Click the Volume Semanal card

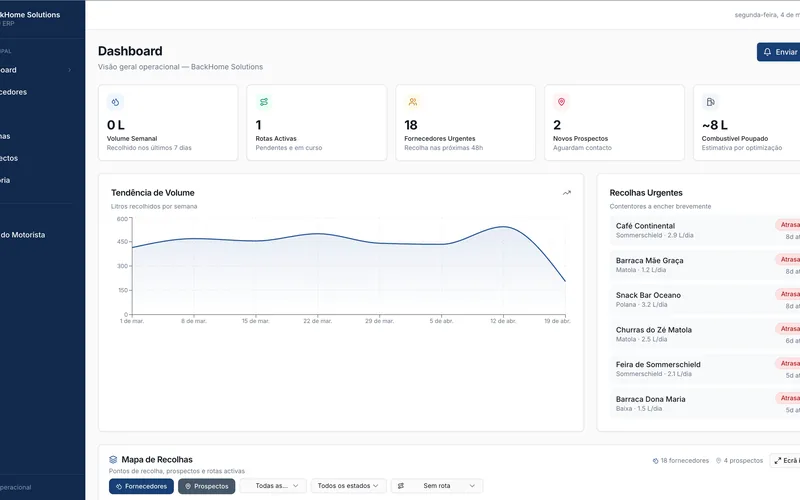[x=168, y=123]
